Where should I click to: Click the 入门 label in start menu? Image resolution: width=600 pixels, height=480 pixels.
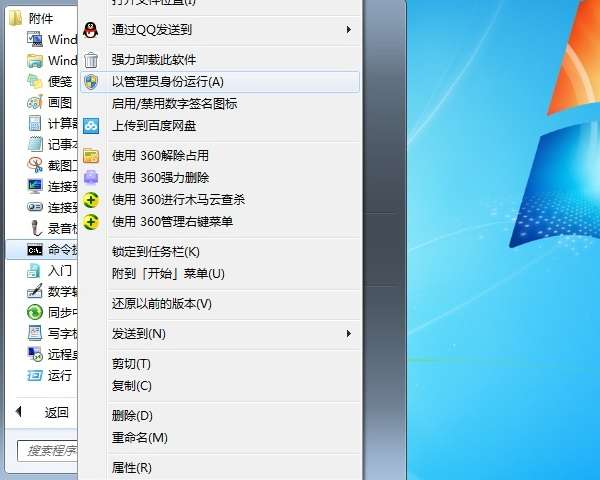60,271
